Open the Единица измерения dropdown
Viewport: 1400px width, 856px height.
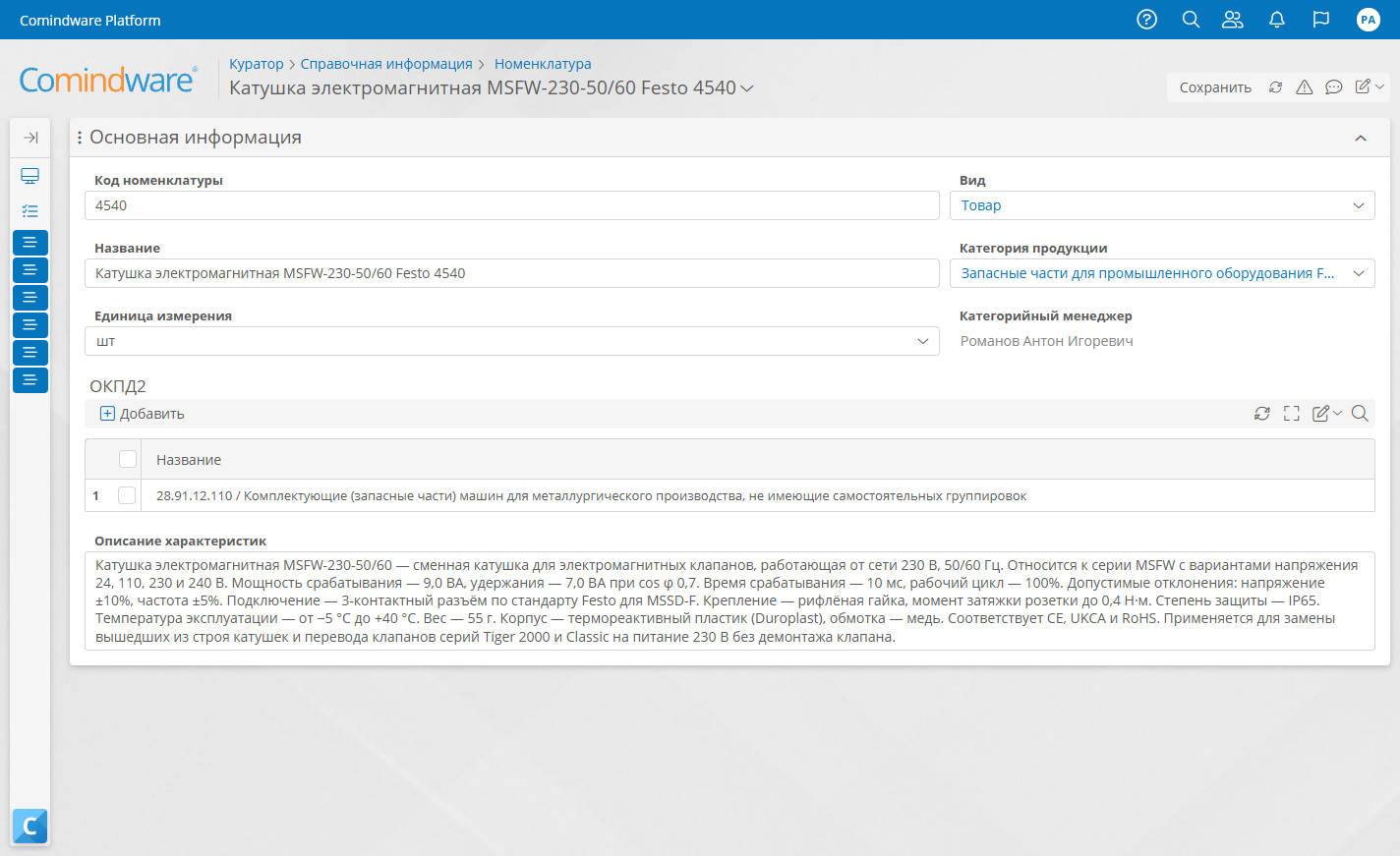point(512,341)
